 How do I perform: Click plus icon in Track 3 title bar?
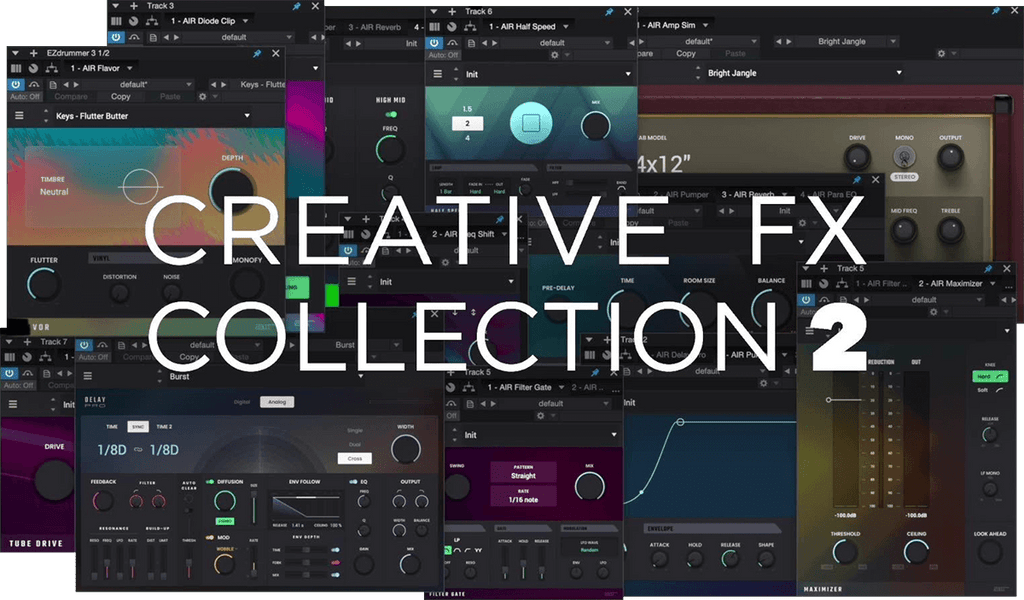point(134,6)
